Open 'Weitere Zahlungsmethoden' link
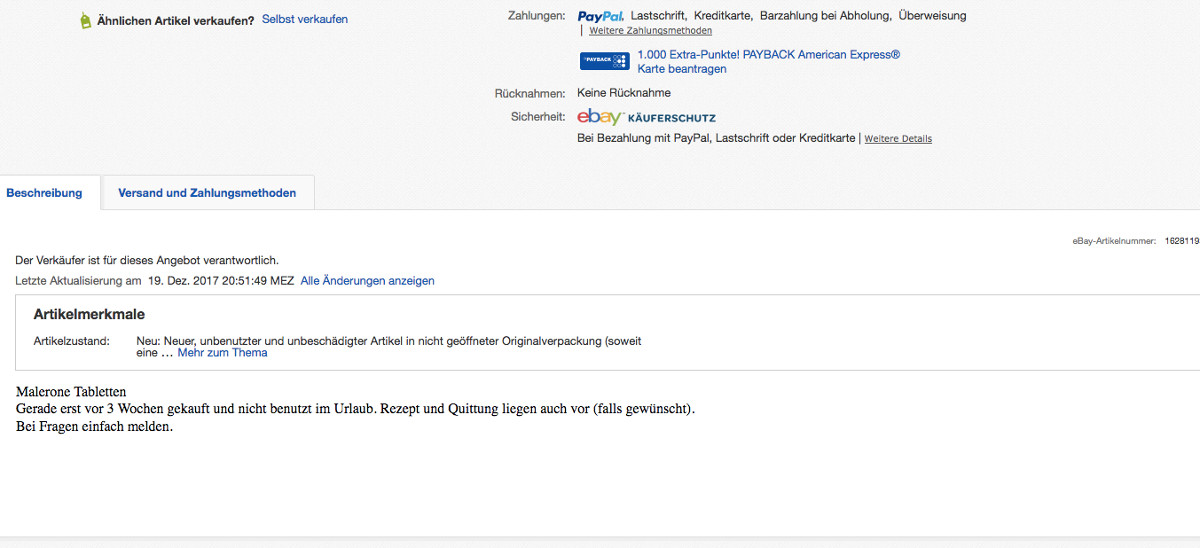This screenshot has height=548, width=1200. pos(650,31)
